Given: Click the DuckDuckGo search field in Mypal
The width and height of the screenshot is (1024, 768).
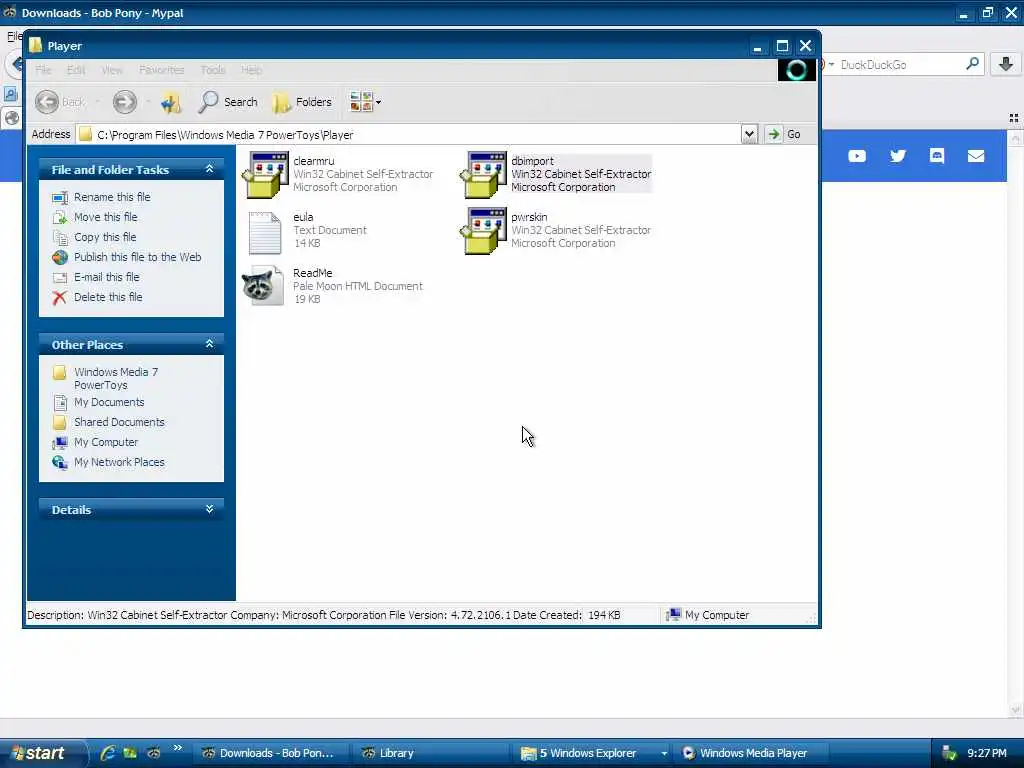Looking at the screenshot, I should [899, 65].
